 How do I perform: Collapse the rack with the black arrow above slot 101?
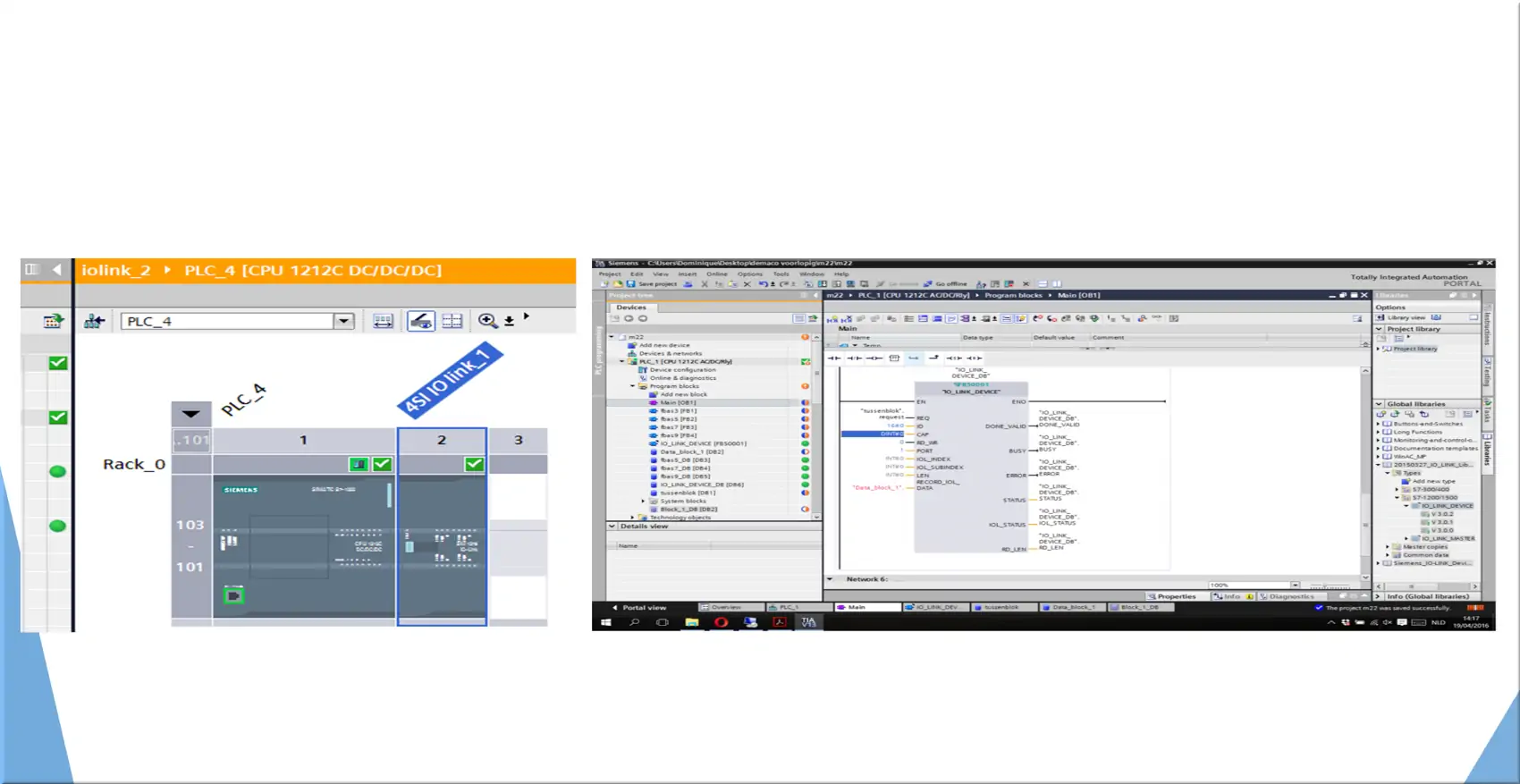(190, 414)
